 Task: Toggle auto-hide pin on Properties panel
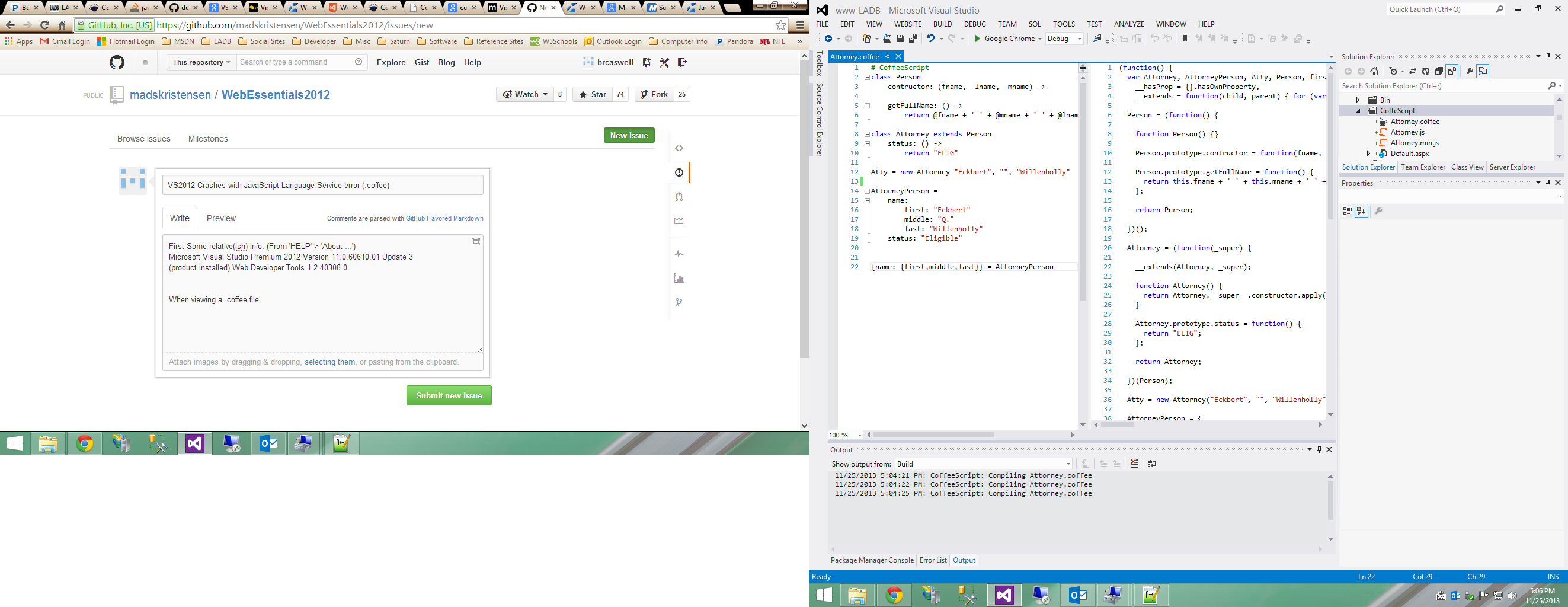[1548, 183]
